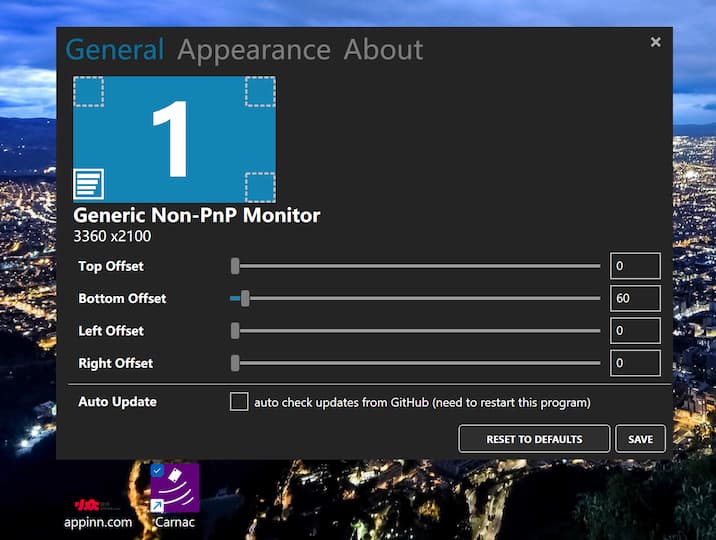Switch to the General tab
The image size is (716, 540).
(114, 50)
